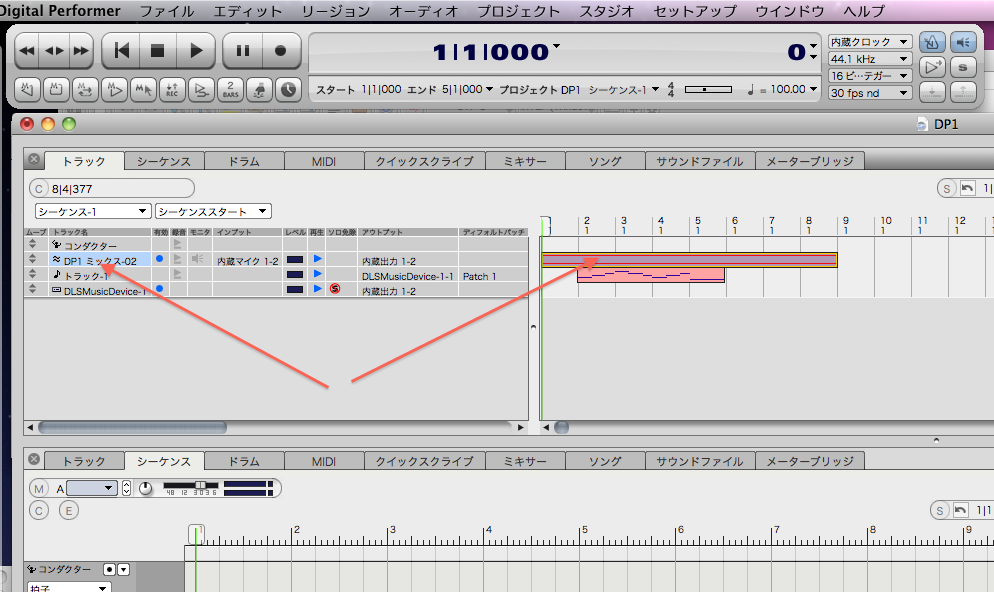The image size is (994, 592).
Task: Switch to トラック tab in lower pane
Action: 84,461
